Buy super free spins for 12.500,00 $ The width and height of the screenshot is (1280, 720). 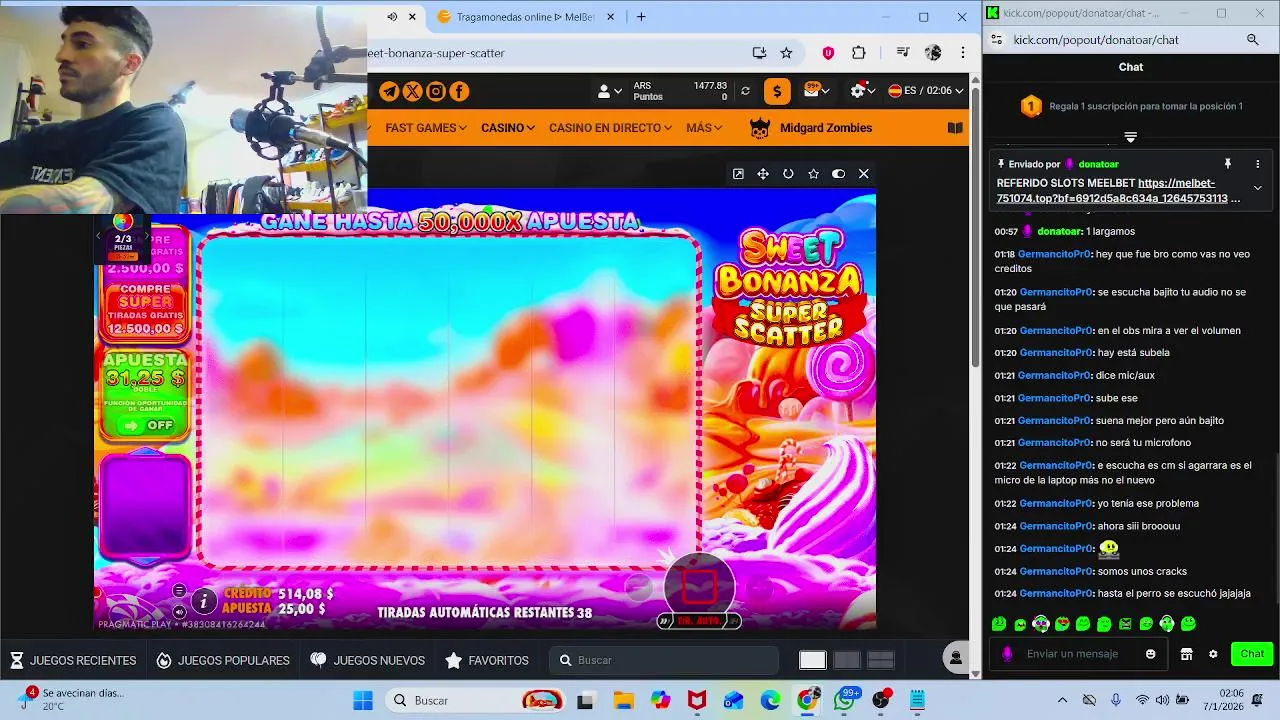[146, 308]
